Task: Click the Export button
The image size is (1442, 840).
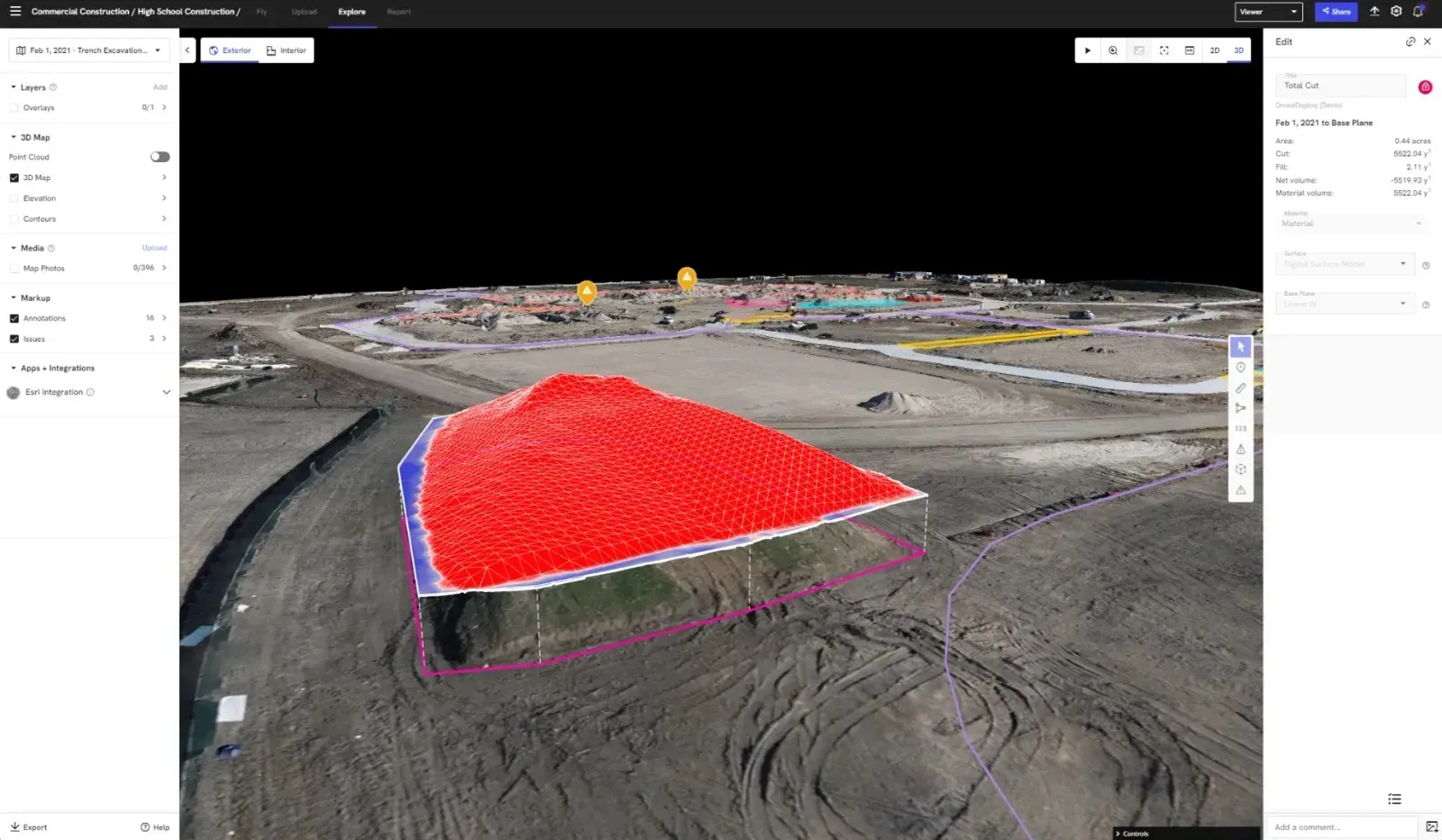Action: [29, 827]
